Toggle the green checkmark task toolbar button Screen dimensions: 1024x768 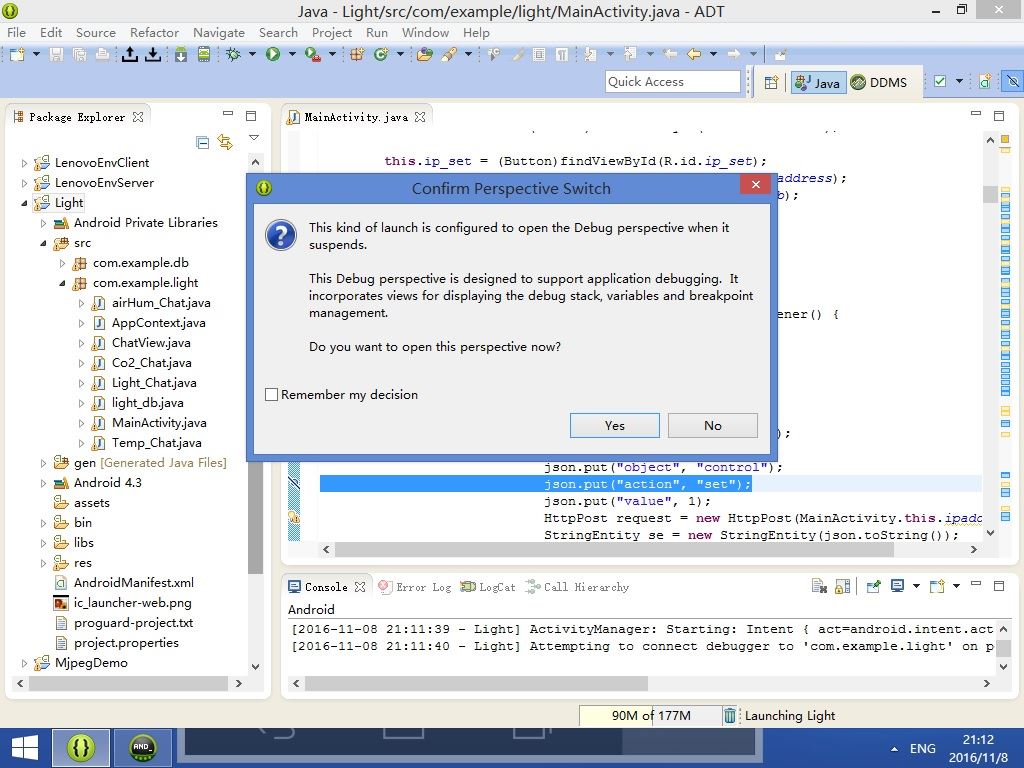pos(940,82)
